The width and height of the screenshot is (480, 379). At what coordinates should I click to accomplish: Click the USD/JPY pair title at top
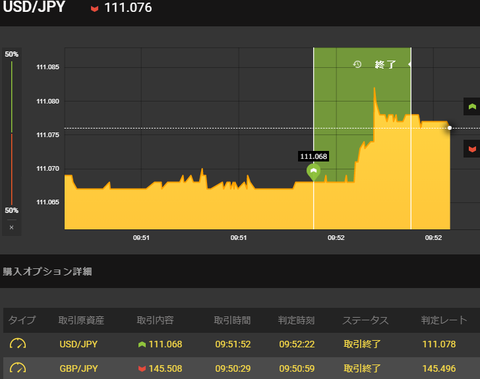click(x=34, y=7)
